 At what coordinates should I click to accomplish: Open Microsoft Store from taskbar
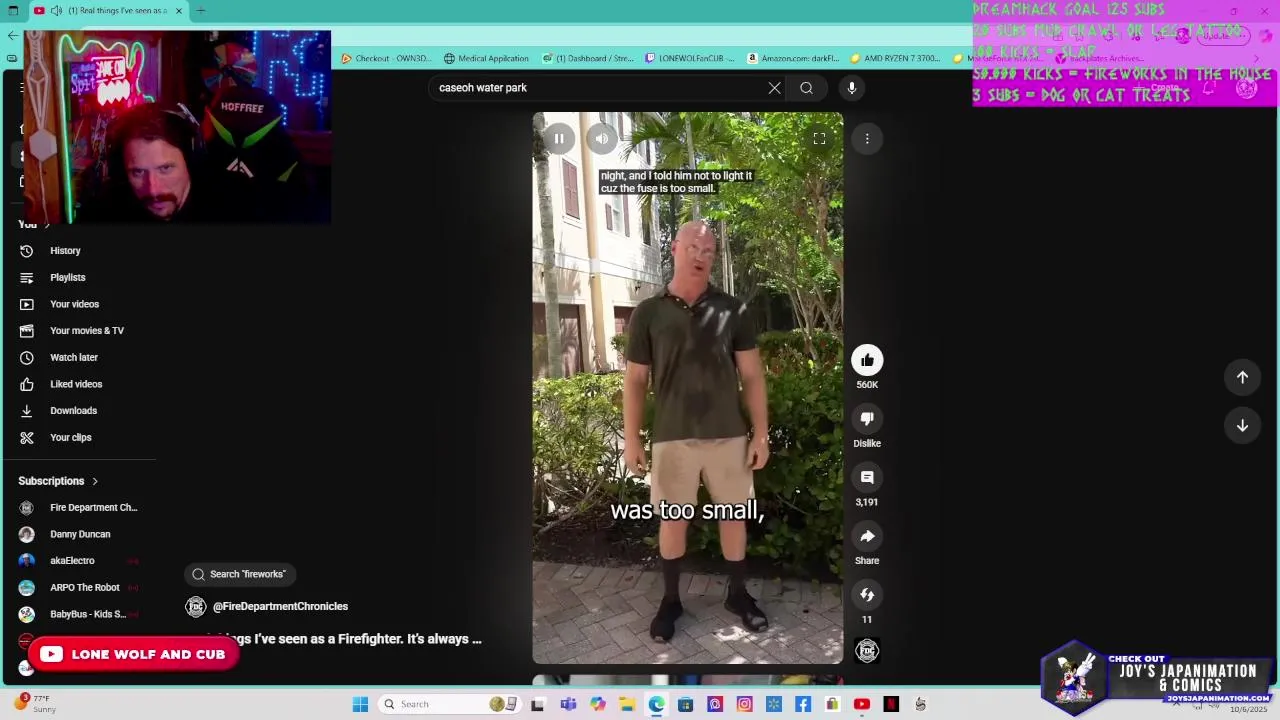pyautogui.click(x=685, y=704)
